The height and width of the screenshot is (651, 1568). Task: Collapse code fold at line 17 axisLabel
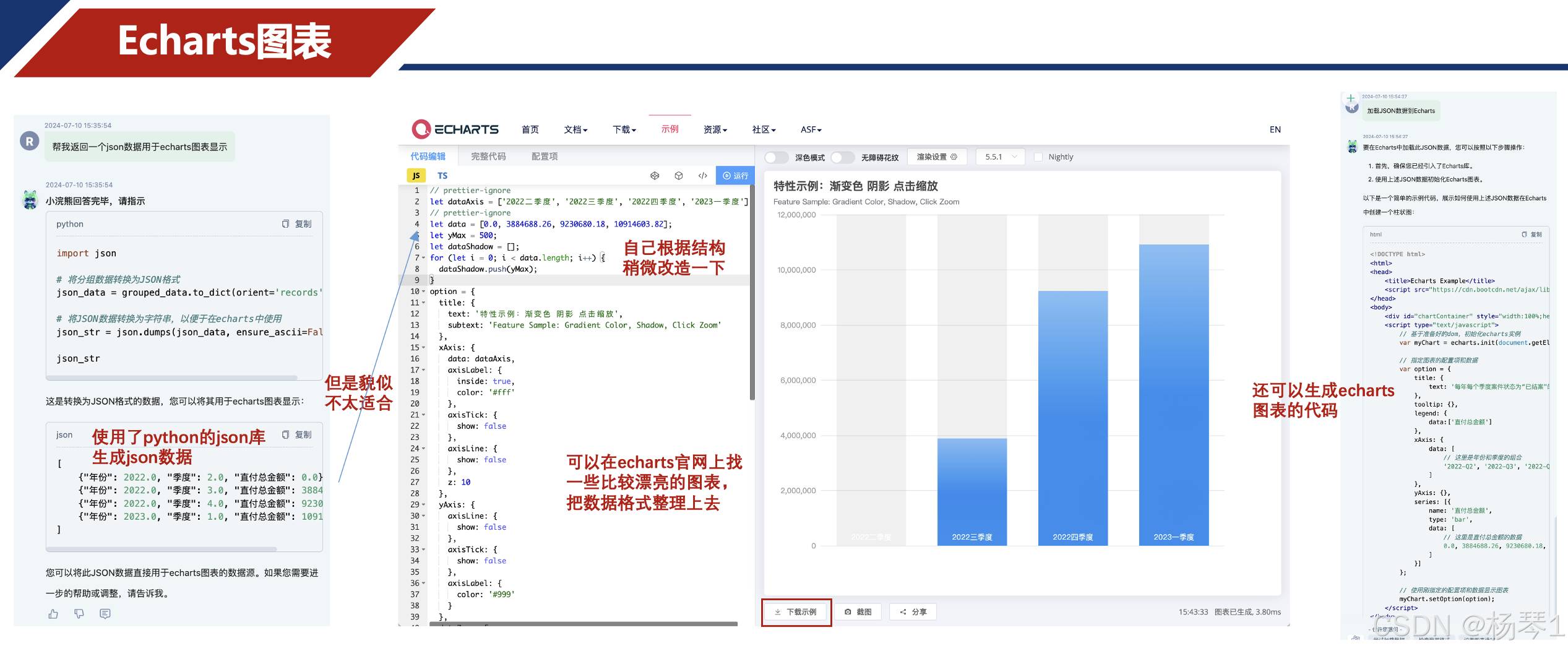click(424, 370)
